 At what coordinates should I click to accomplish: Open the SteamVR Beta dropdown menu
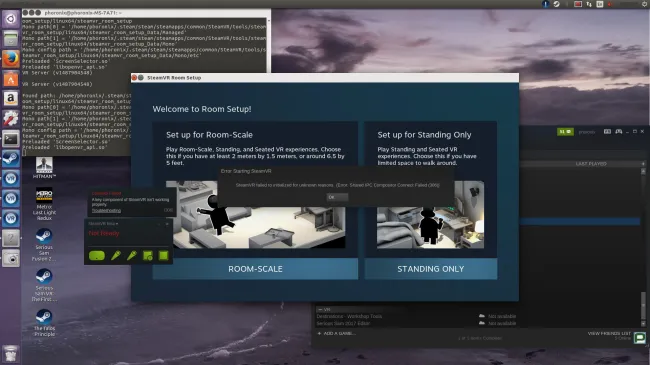point(103,224)
